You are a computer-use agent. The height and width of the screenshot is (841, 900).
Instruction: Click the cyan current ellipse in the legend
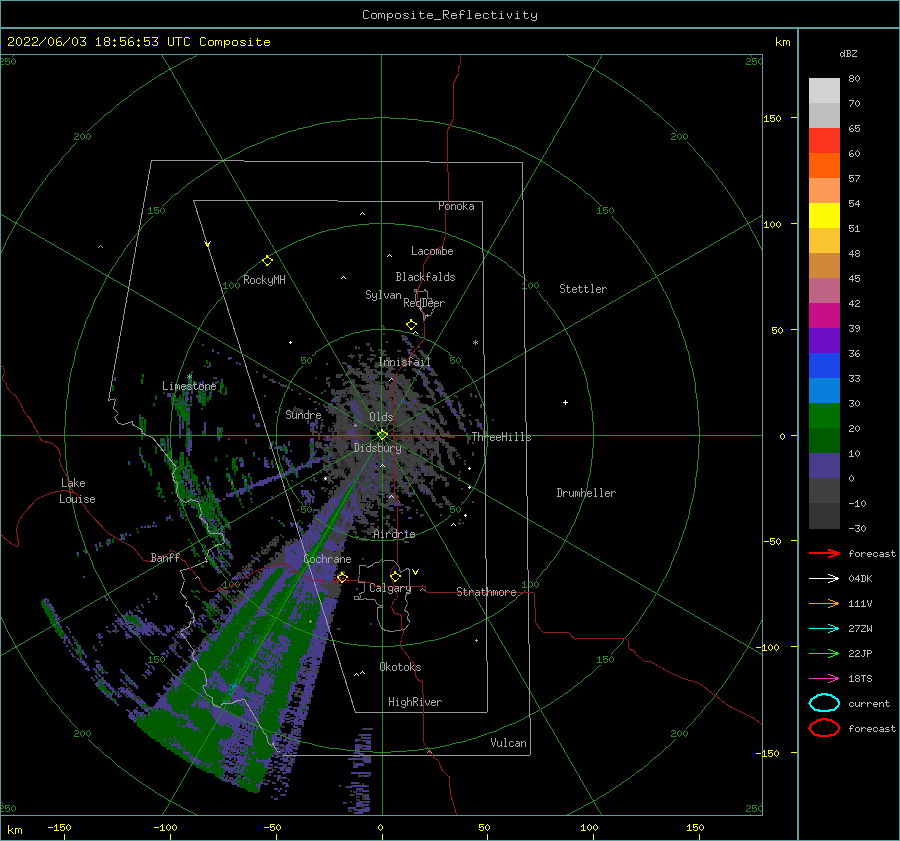pyautogui.click(x=824, y=703)
